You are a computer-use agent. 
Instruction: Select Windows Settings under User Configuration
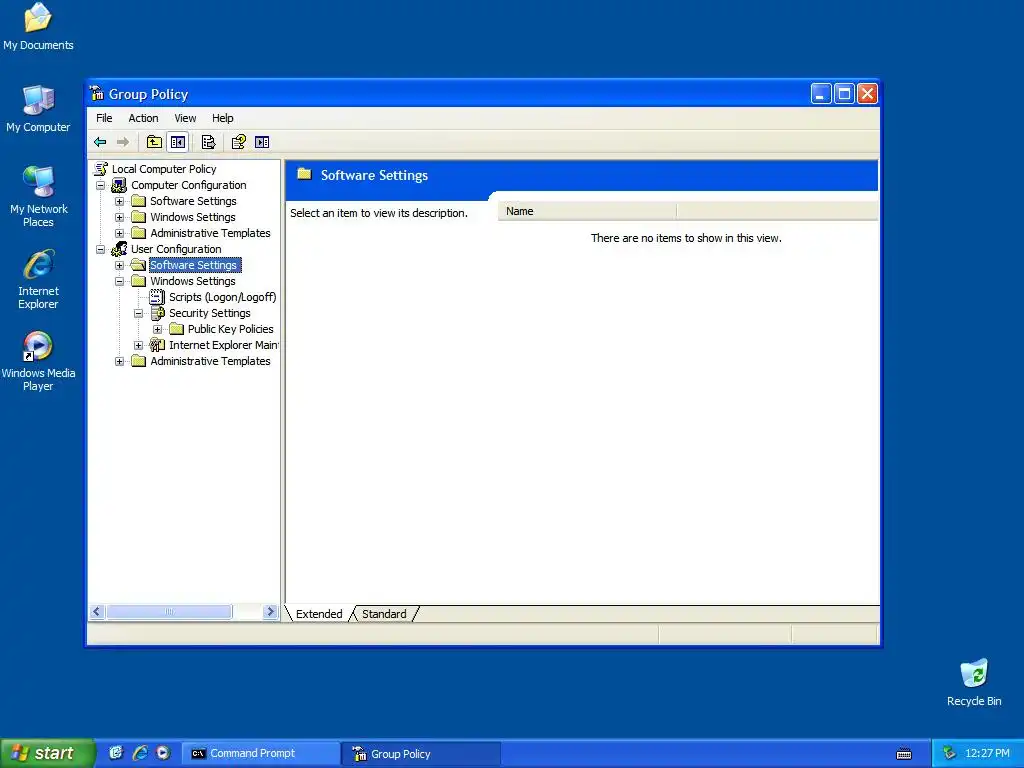[x=193, y=281]
